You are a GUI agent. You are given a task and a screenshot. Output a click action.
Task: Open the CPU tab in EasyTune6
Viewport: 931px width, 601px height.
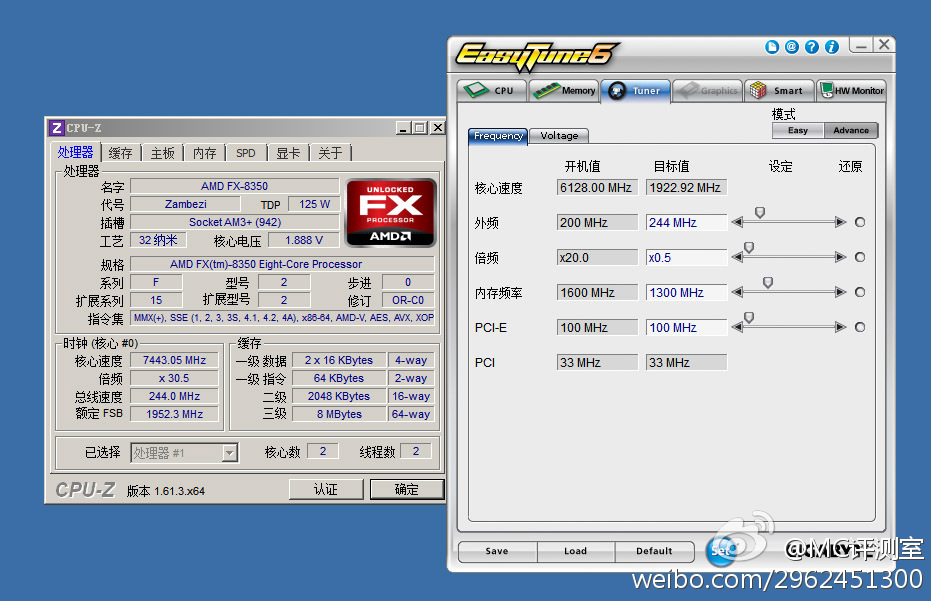[492, 91]
